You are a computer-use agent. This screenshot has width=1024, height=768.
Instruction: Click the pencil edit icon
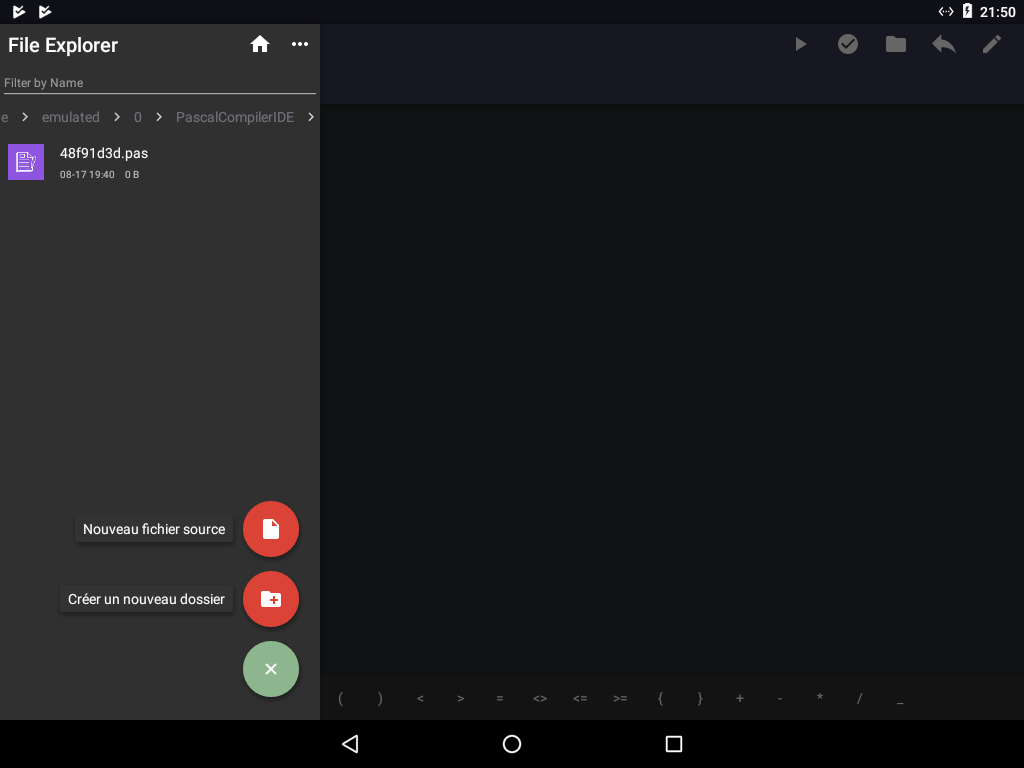click(x=992, y=44)
